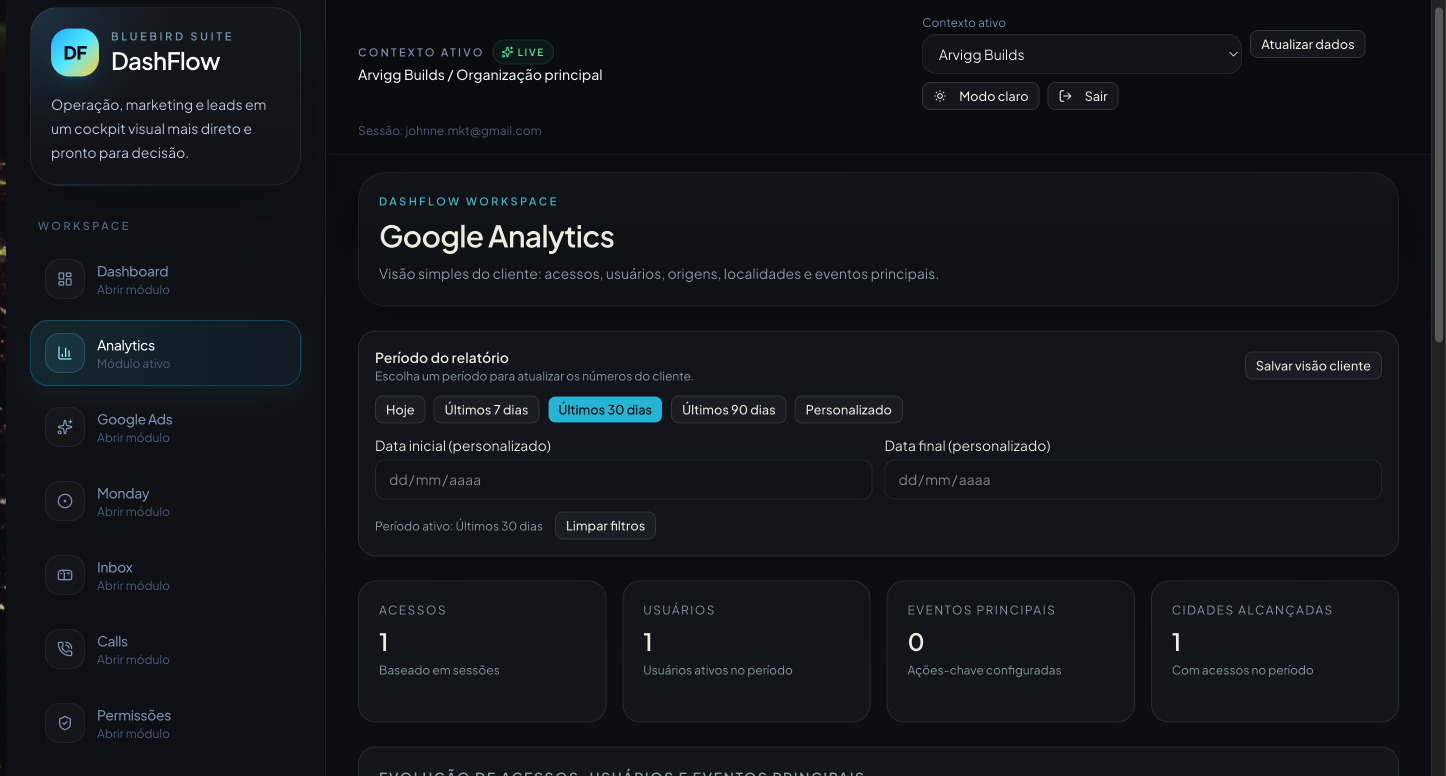The height and width of the screenshot is (776, 1446).
Task: Click the Monday circle icon
Action: pos(65,501)
